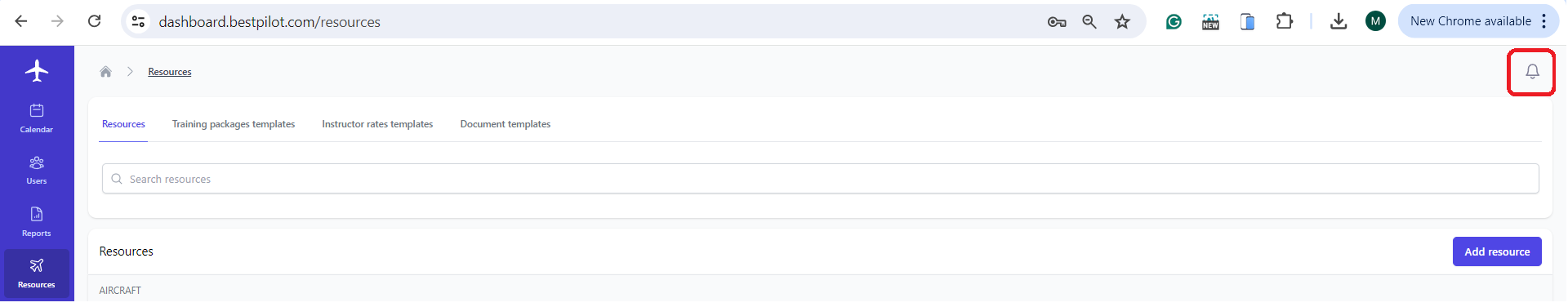1568x307 pixels.
Task: Click the home breadcrumb icon
Action: pyautogui.click(x=105, y=72)
